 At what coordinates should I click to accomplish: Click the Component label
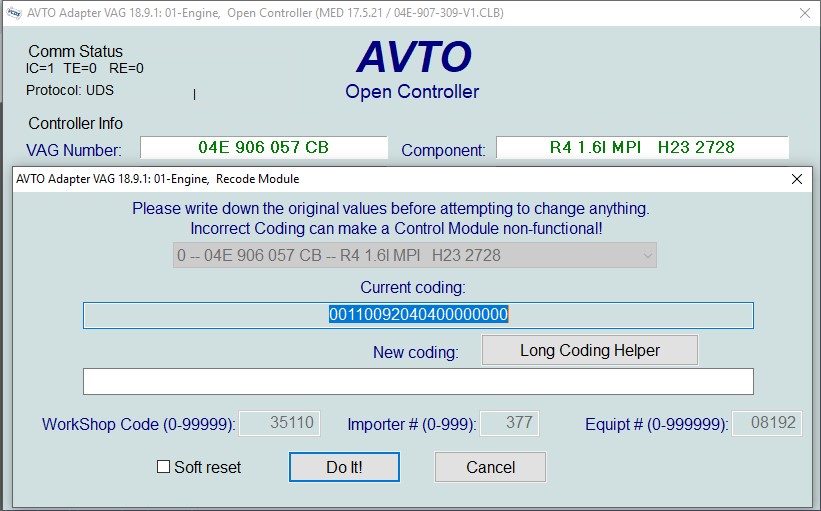[443, 150]
